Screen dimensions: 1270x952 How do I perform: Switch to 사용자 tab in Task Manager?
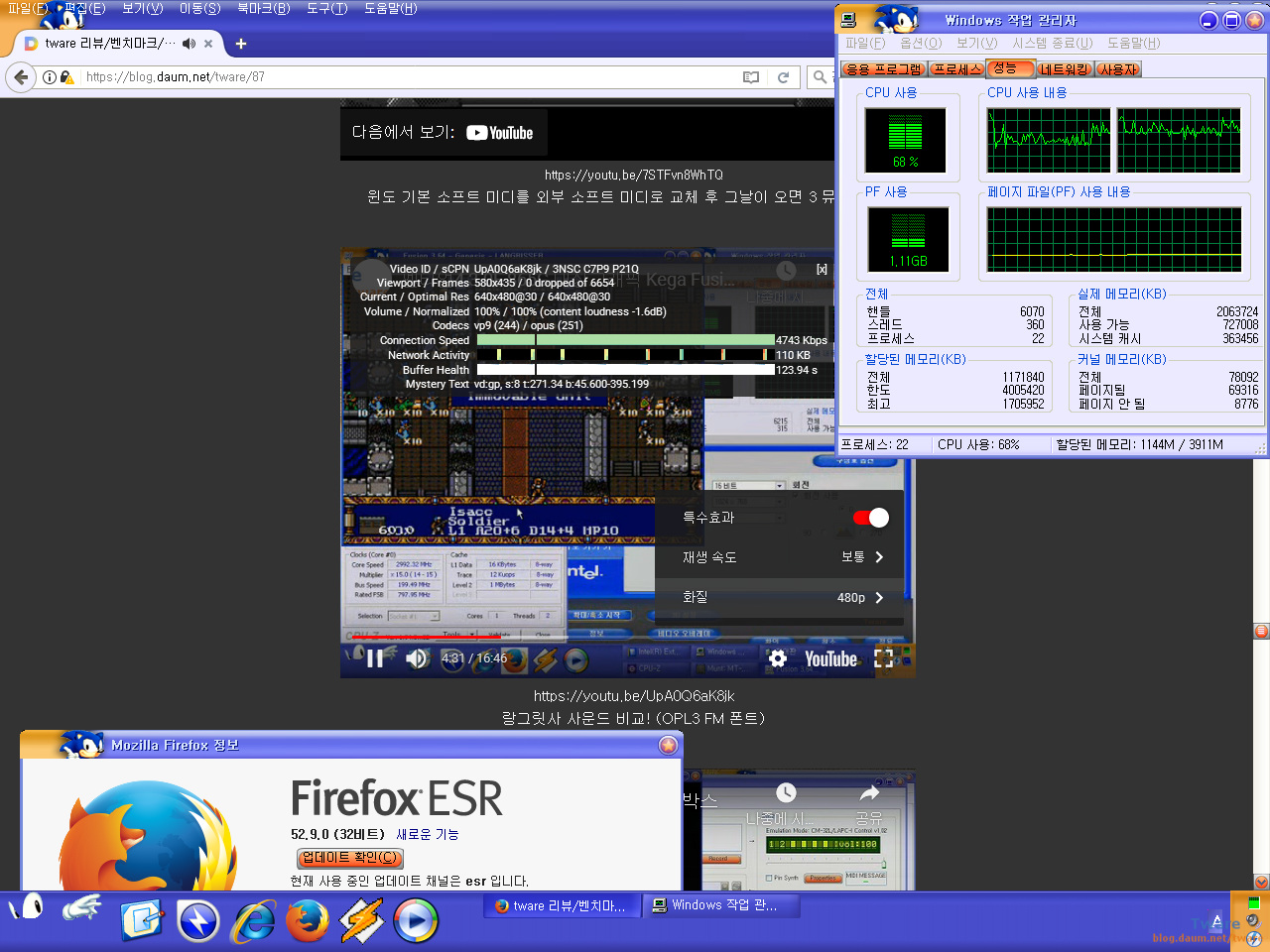pos(1119,68)
